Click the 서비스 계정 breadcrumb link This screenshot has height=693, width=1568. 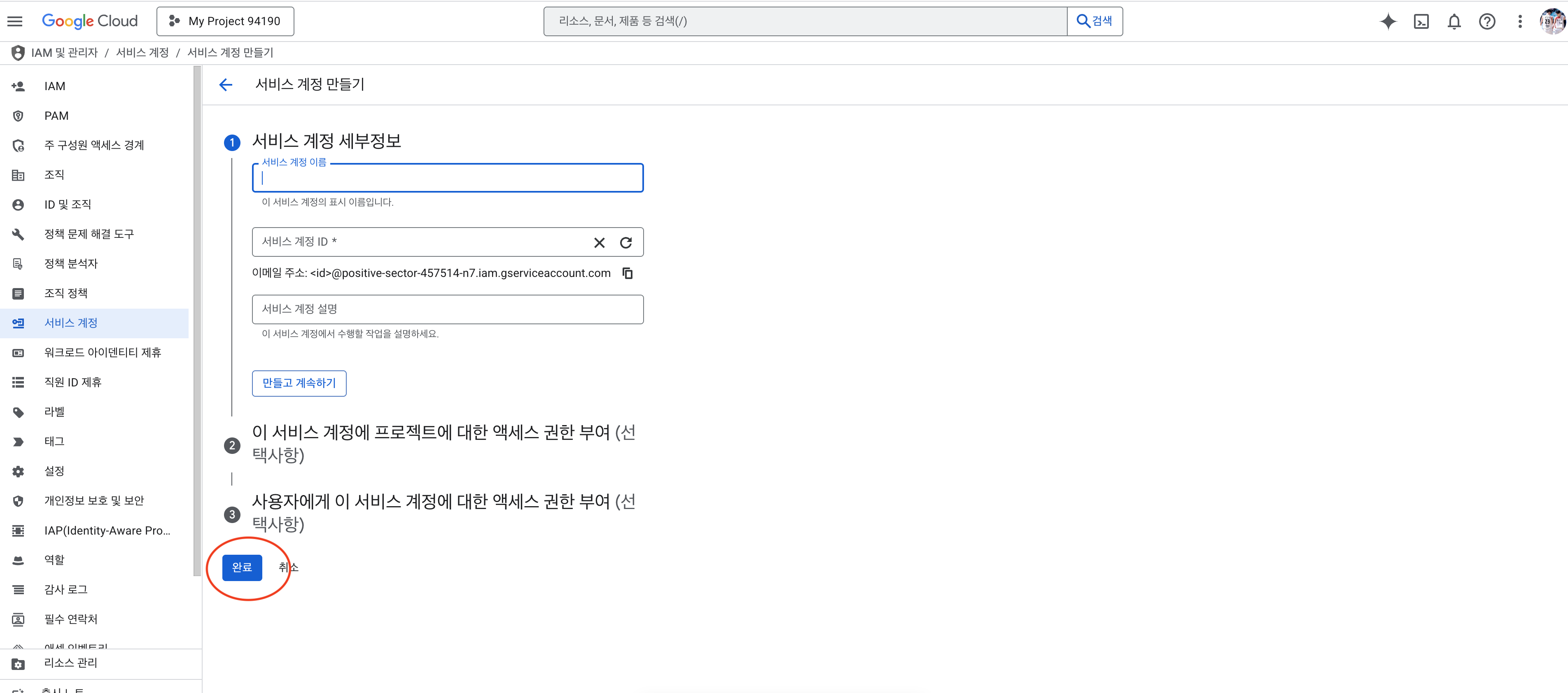click(x=142, y=53)
